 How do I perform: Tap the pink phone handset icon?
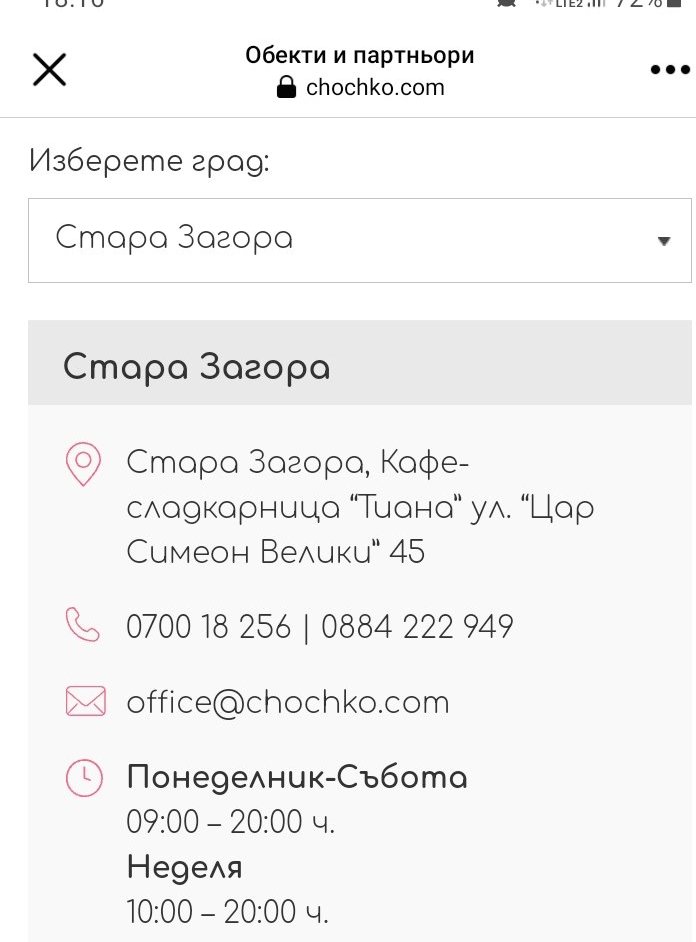coord(83,626)
